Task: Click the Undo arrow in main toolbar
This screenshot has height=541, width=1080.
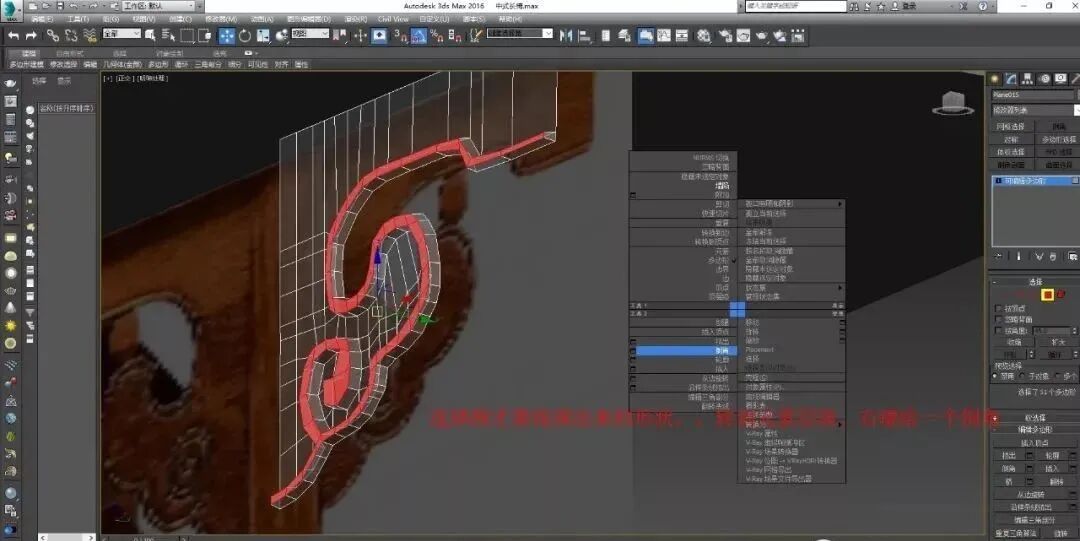Action: [13, 36]
